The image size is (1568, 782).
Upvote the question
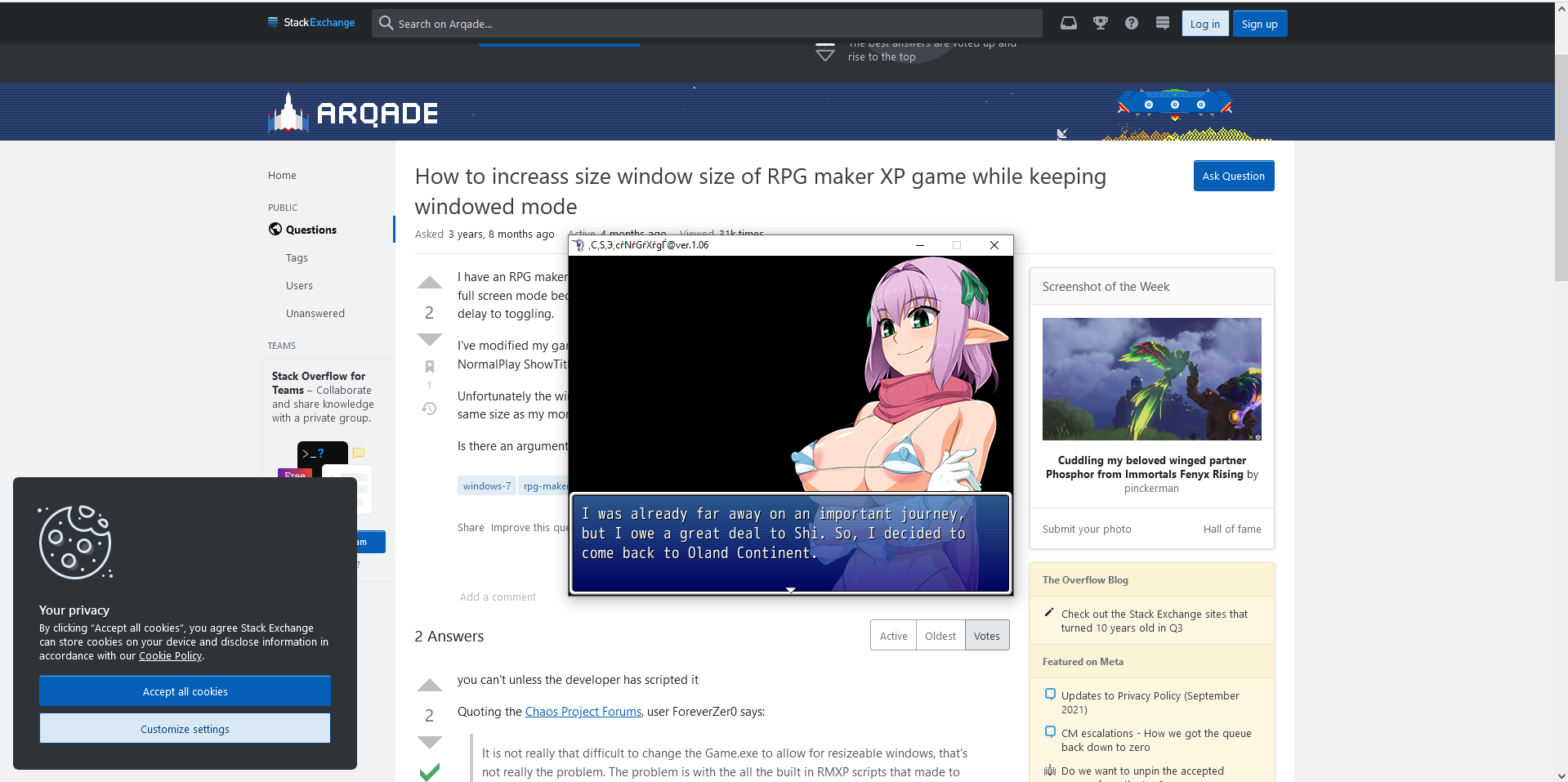tap(430, 283)
